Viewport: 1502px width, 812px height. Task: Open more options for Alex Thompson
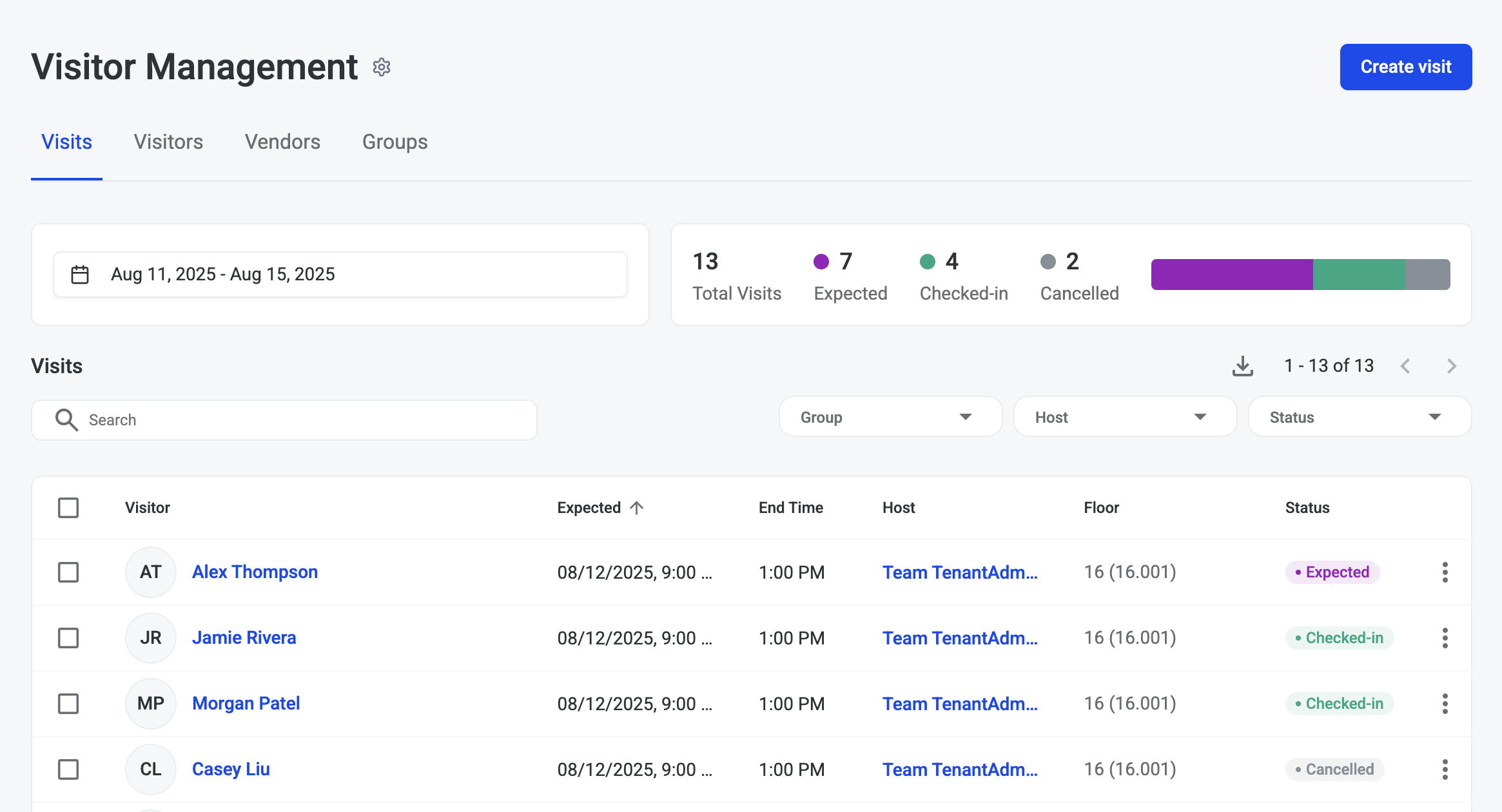1445,572
